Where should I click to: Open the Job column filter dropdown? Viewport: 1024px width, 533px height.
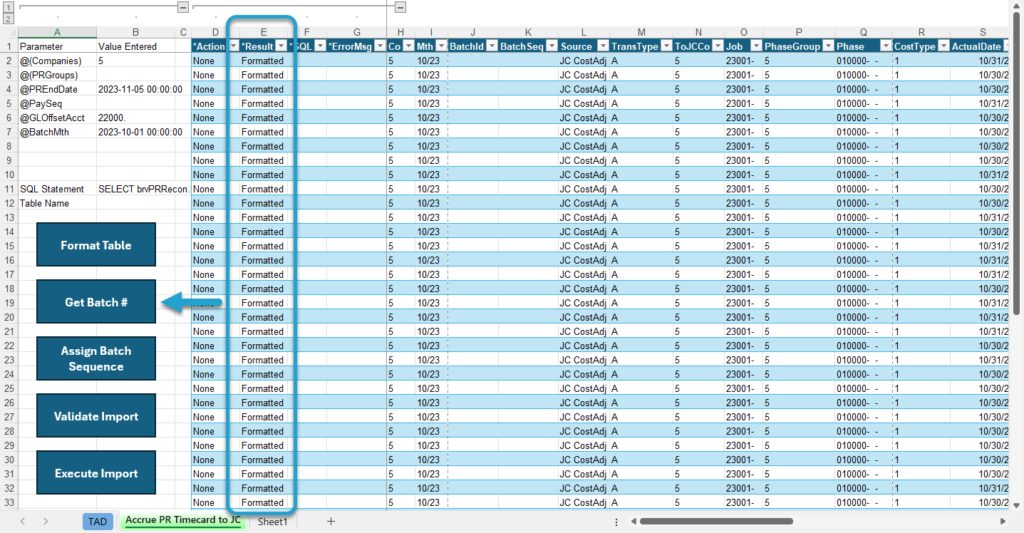(x=756, y=46)
